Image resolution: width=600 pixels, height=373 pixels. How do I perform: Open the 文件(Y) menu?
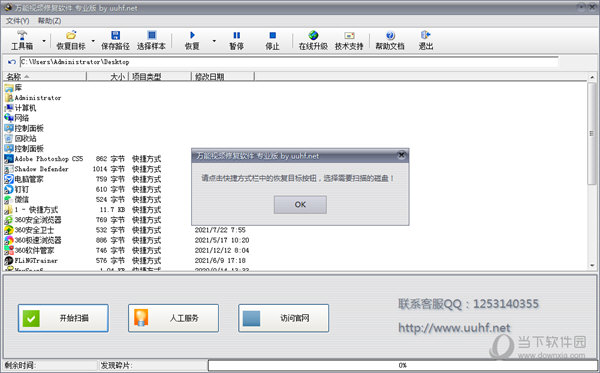17,21
